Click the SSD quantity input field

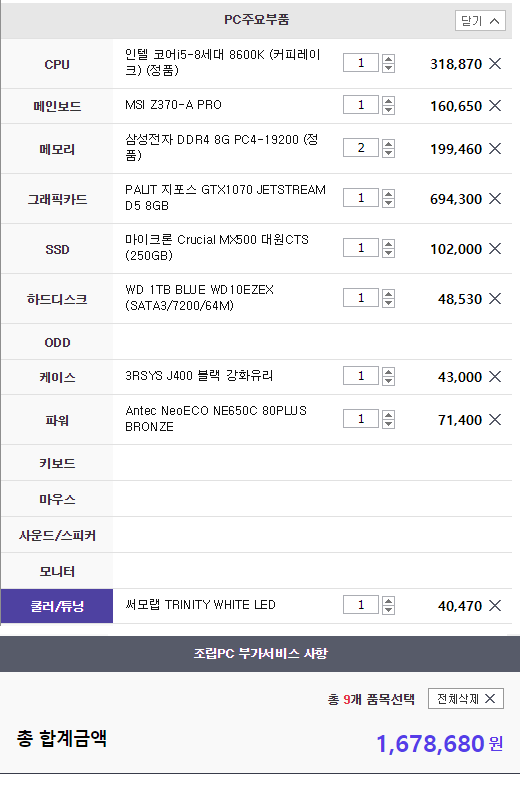pos(361,248)
